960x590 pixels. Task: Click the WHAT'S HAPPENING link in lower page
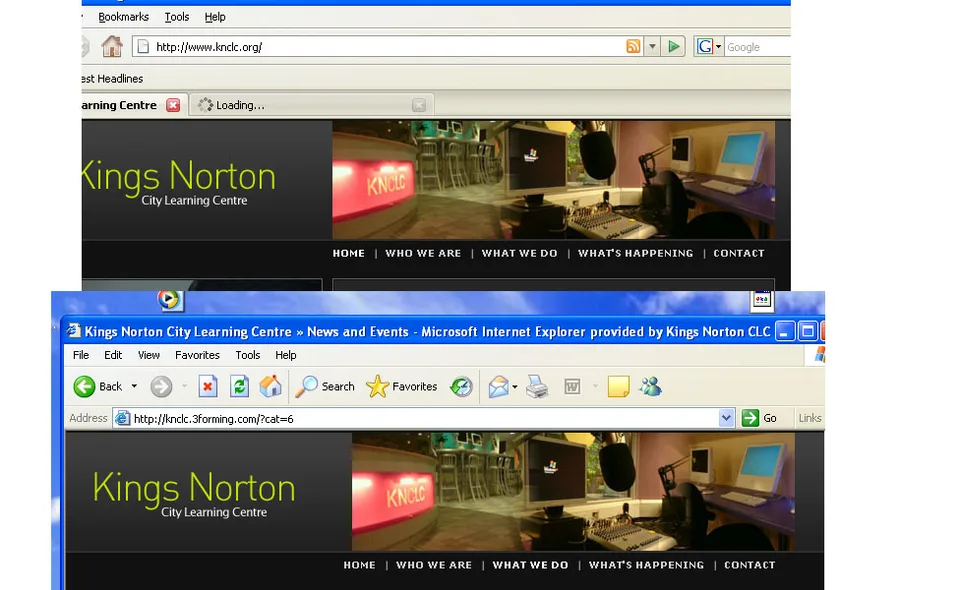tap(647, 565)
